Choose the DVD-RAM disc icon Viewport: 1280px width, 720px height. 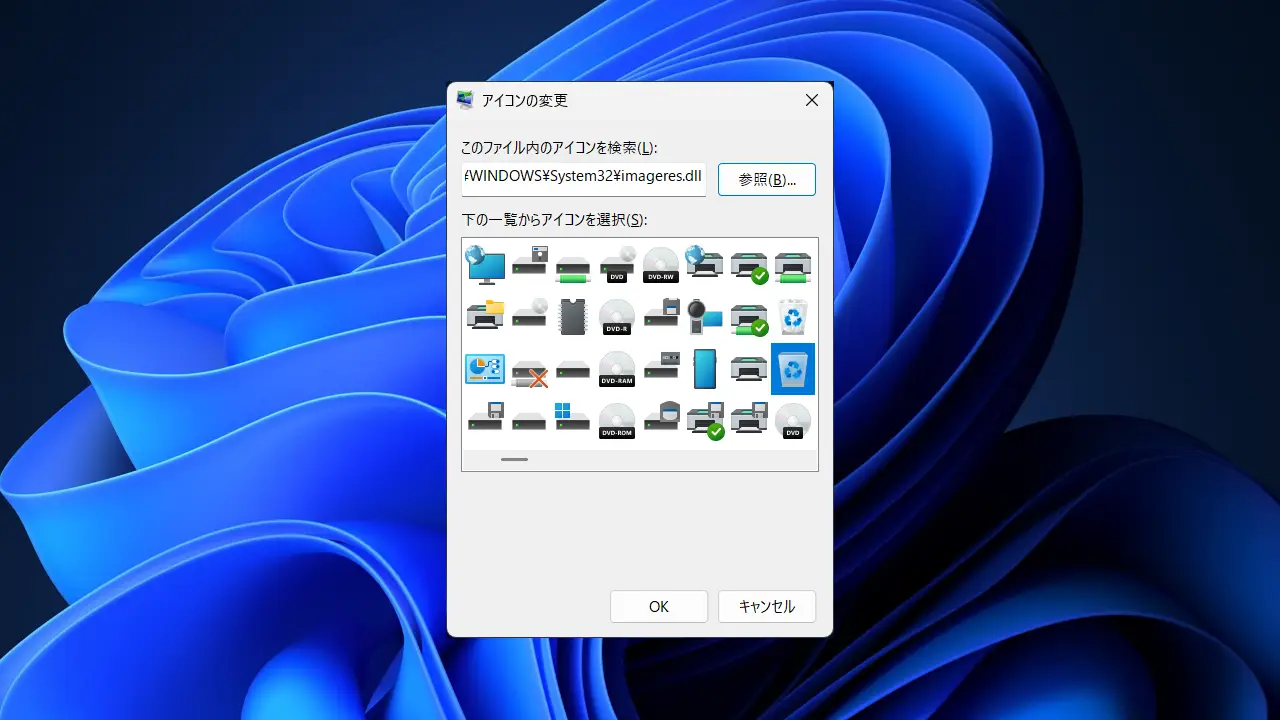coord(617,369)
